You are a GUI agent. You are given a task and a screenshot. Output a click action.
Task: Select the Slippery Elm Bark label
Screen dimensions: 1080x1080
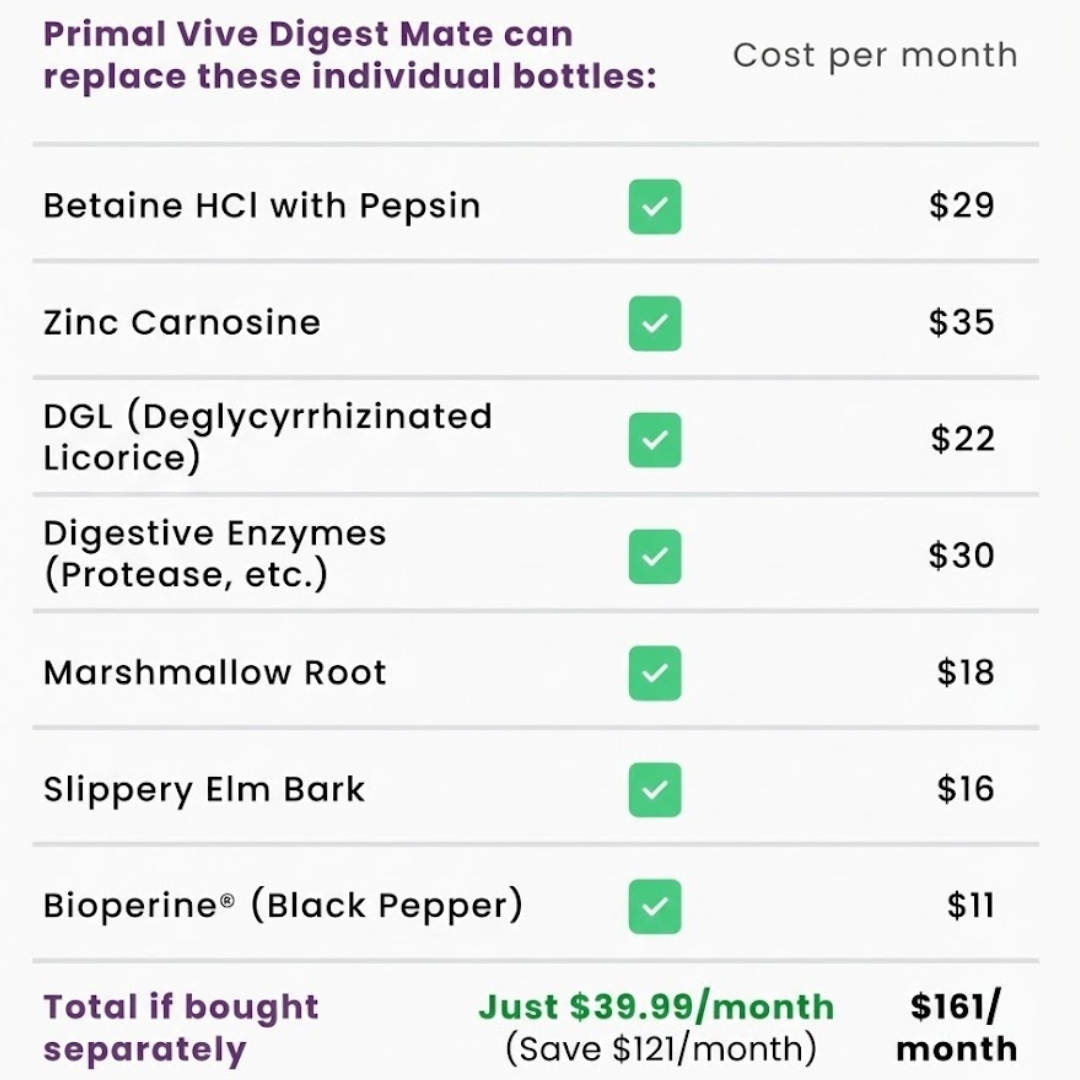pos(205,790)
